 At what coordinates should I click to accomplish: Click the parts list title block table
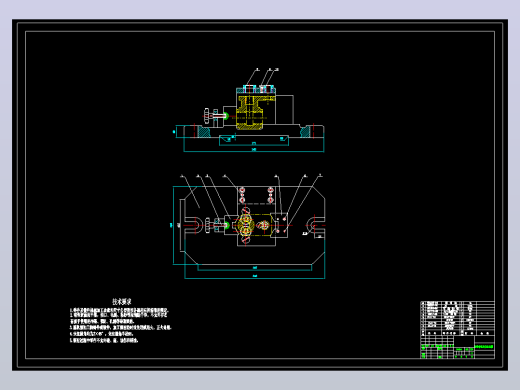(x=457, y=330)
